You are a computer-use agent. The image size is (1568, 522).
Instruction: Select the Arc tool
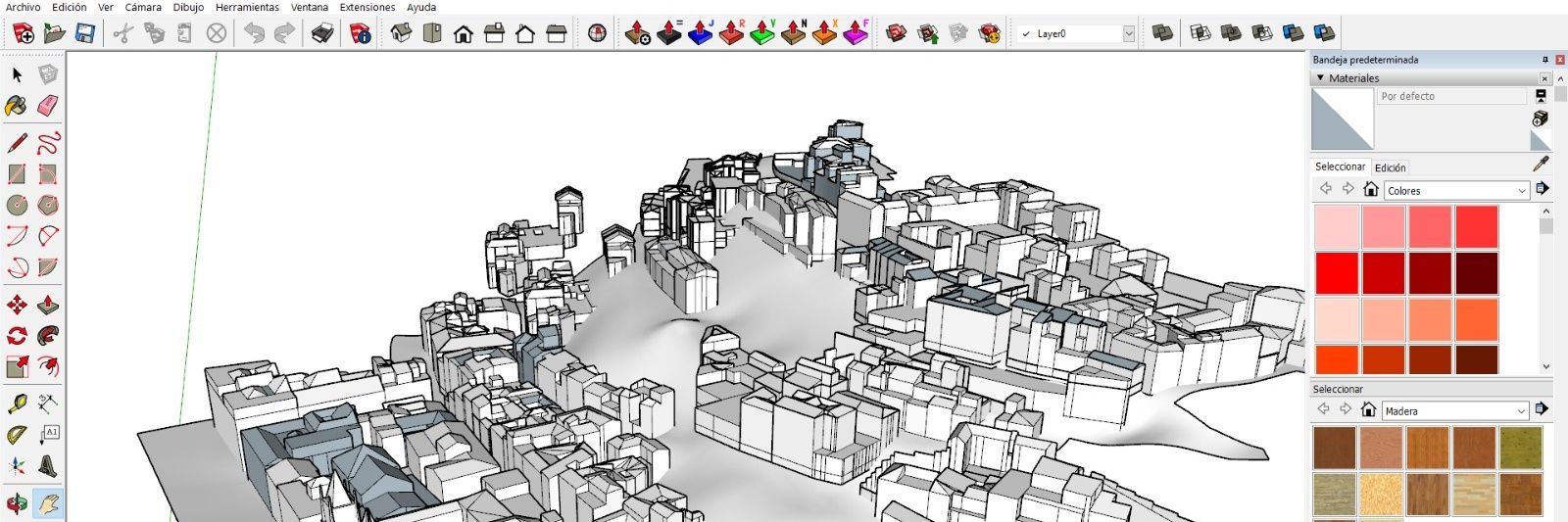pos(17,236)
